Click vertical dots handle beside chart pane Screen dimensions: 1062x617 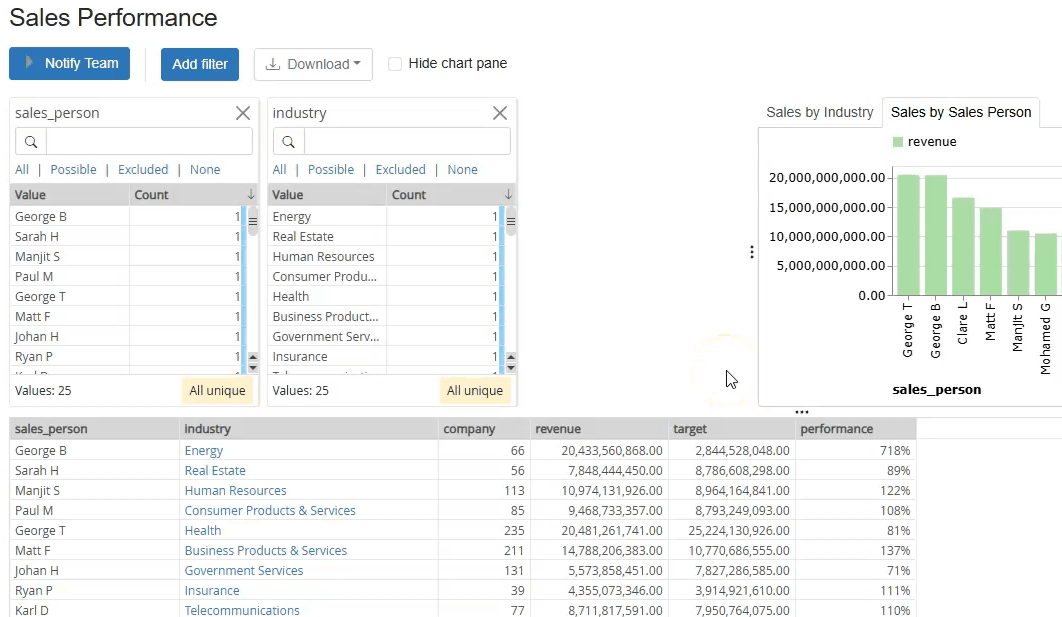pos(752,252)
